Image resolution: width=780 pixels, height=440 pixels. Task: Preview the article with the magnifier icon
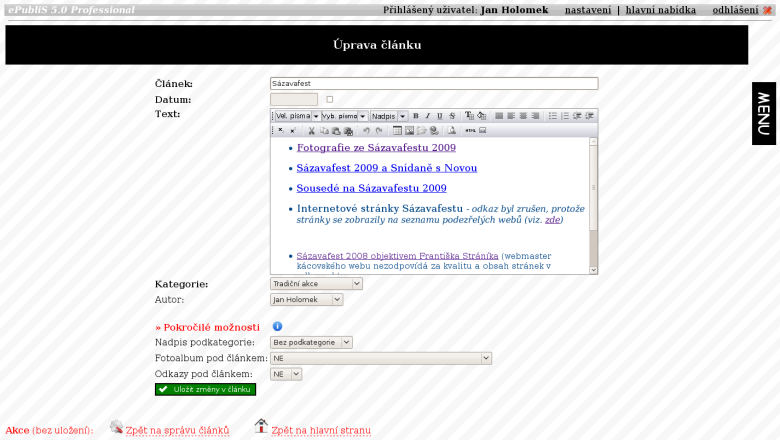(x=452, y=130)
